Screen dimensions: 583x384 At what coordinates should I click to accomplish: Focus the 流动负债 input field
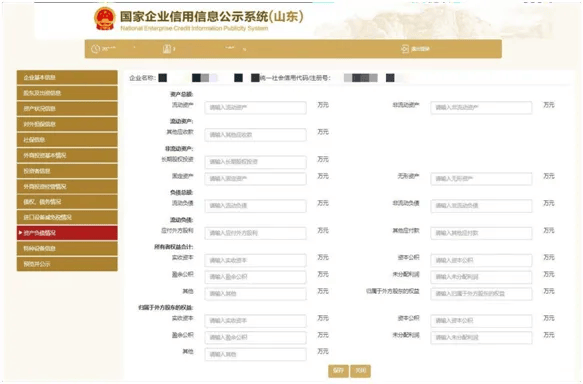coord(255,206)
